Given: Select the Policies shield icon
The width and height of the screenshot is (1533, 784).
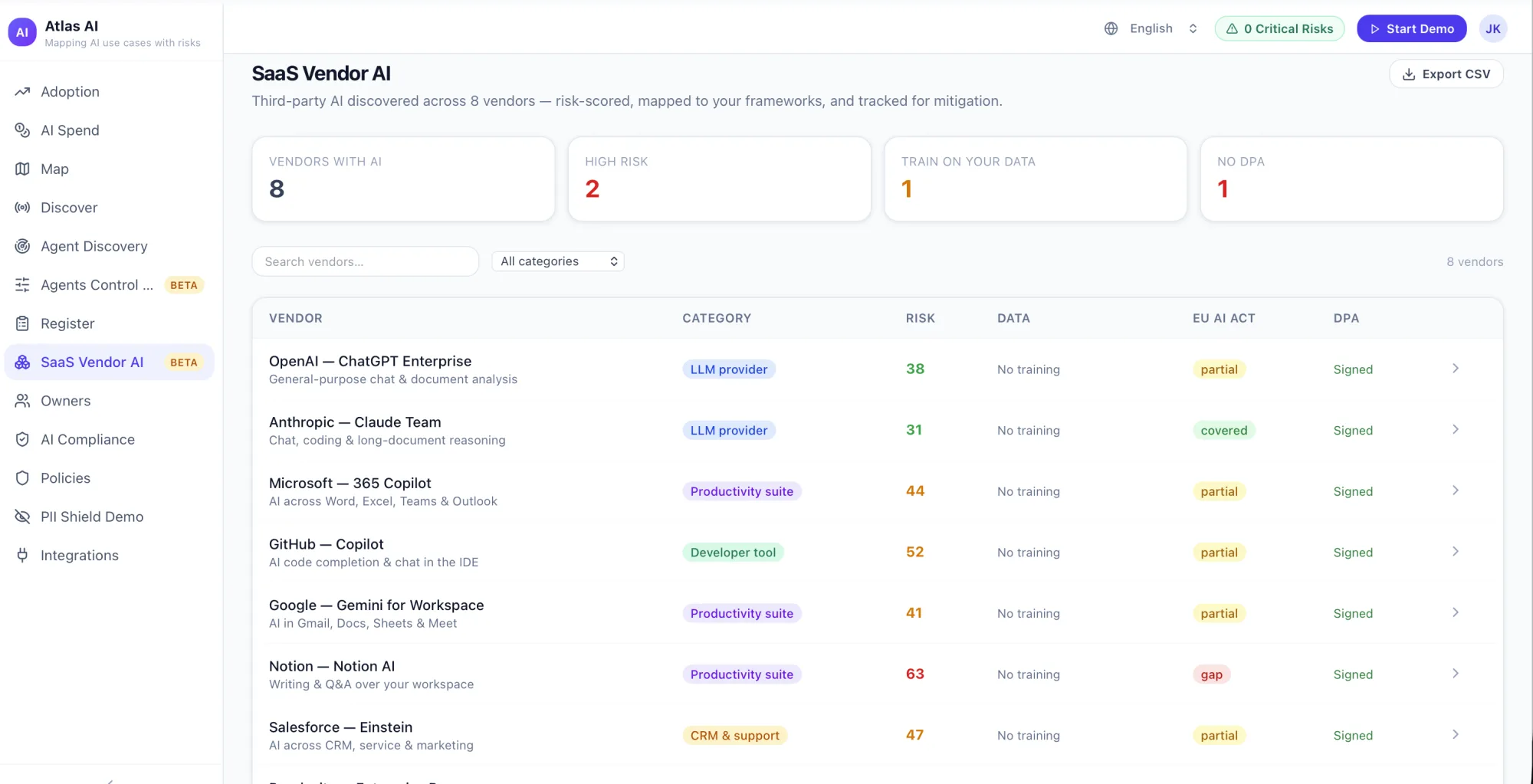Looking at the screenshot, I should click(22, 478).
